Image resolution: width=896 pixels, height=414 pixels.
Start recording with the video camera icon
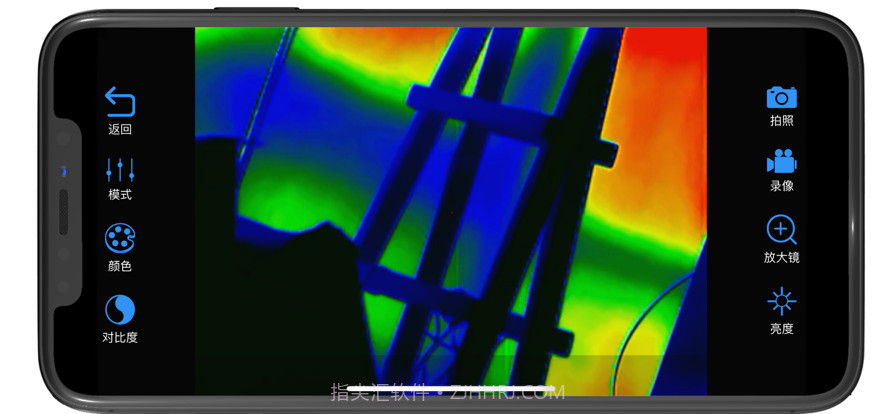[x=781, y=161]
